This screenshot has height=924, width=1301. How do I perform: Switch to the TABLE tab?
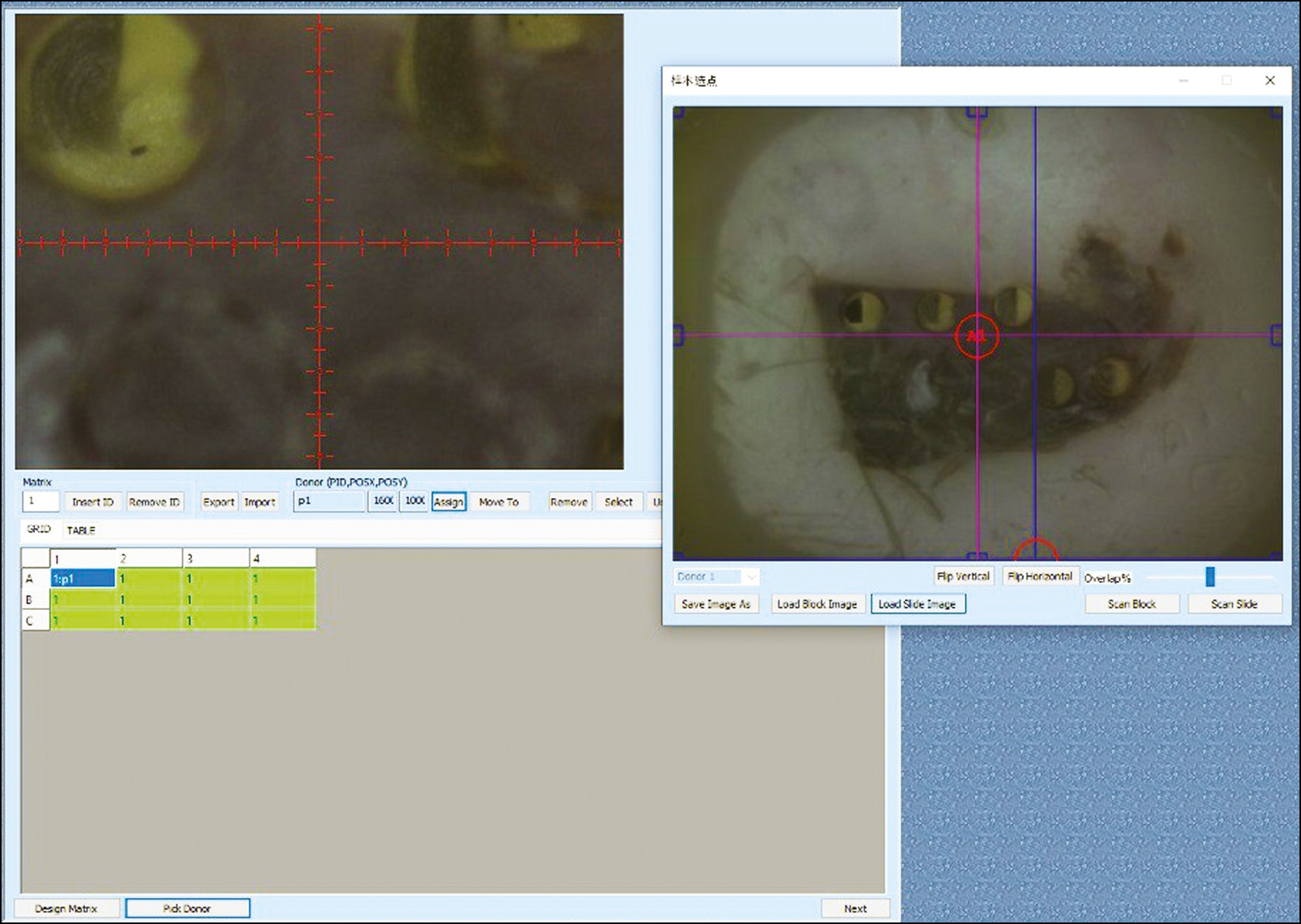(81, 530)
